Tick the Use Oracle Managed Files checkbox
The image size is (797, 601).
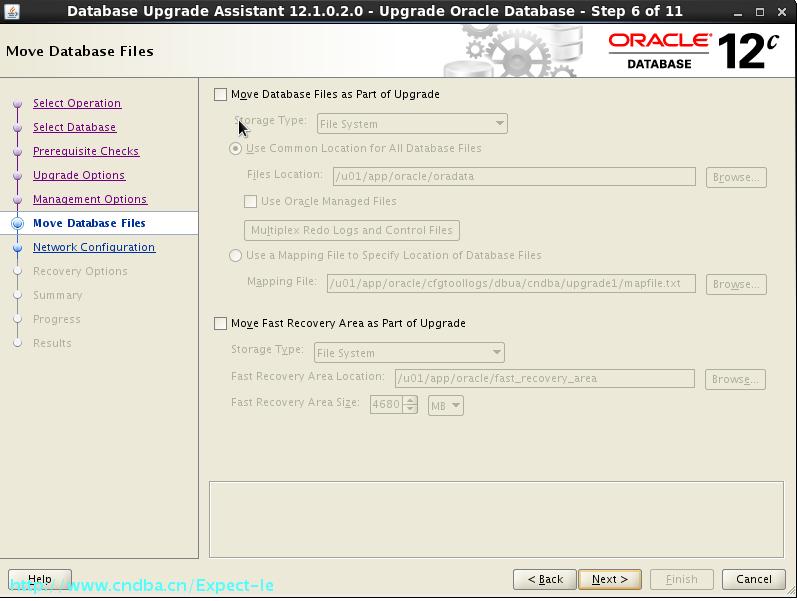click(250, 201)
